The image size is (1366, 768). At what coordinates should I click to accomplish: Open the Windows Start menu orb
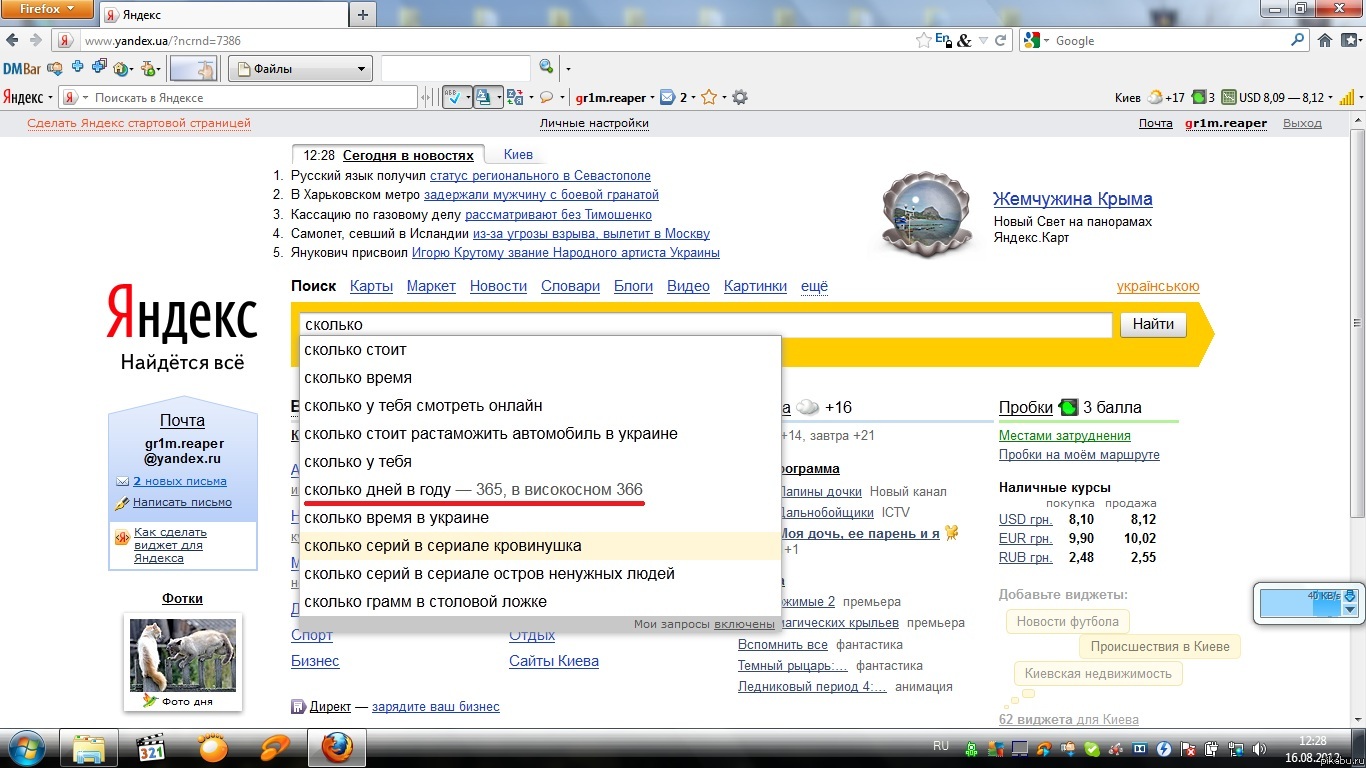tap(25, 748)
